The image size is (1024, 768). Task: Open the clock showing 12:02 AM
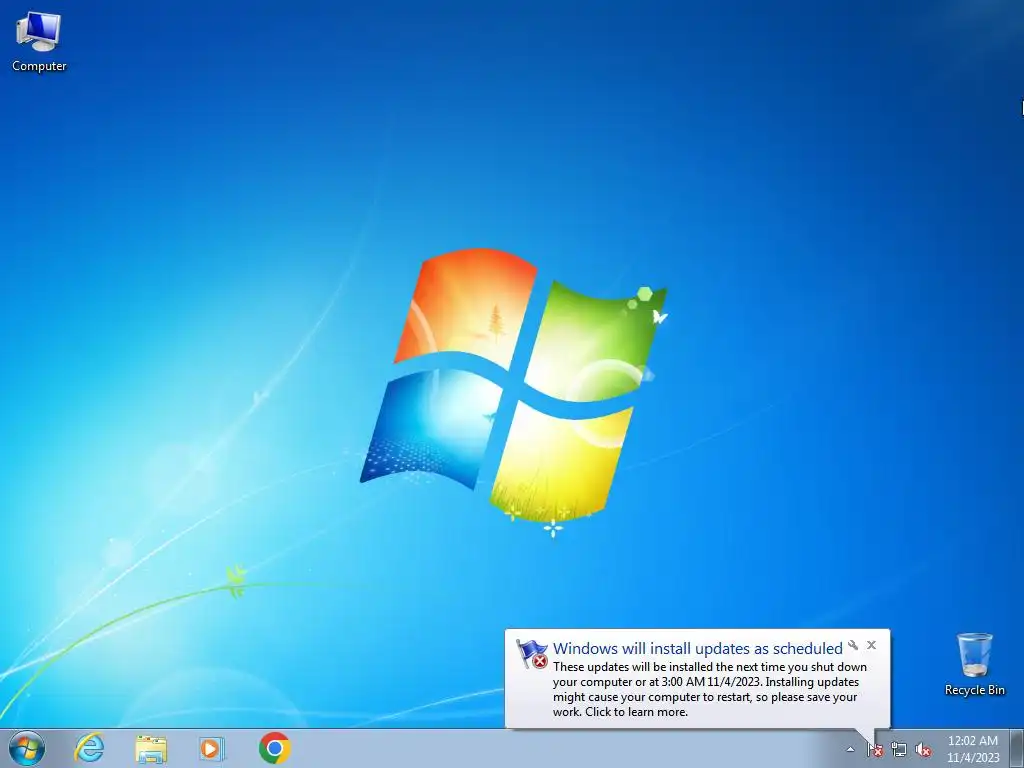tap(973, 749)
